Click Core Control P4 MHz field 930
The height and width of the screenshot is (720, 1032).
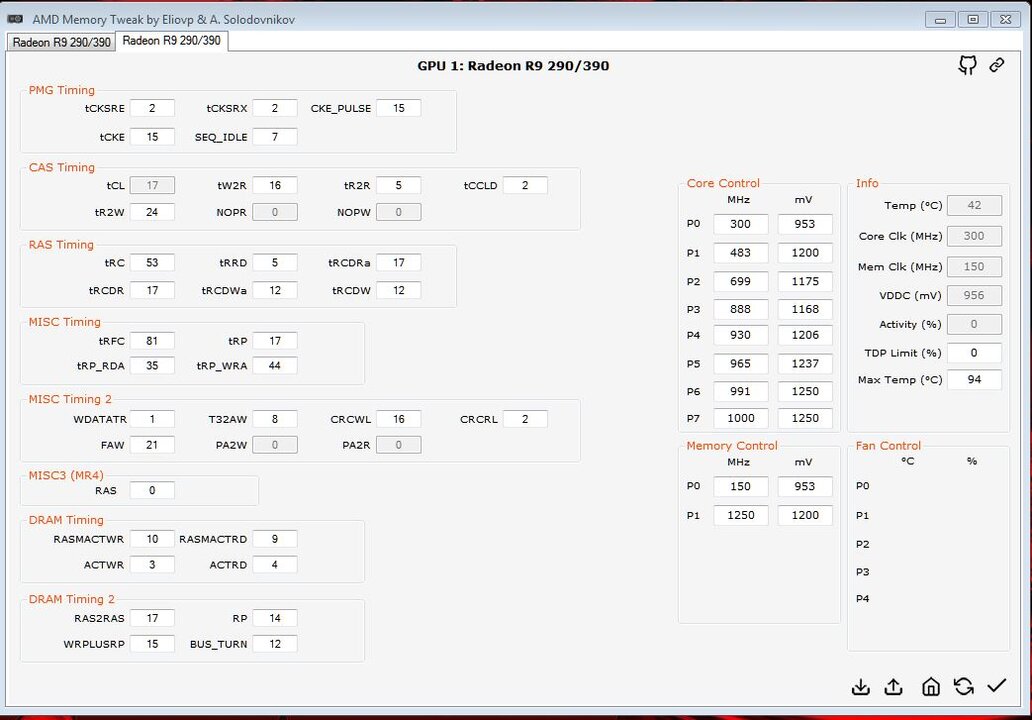tap(740, 335)
